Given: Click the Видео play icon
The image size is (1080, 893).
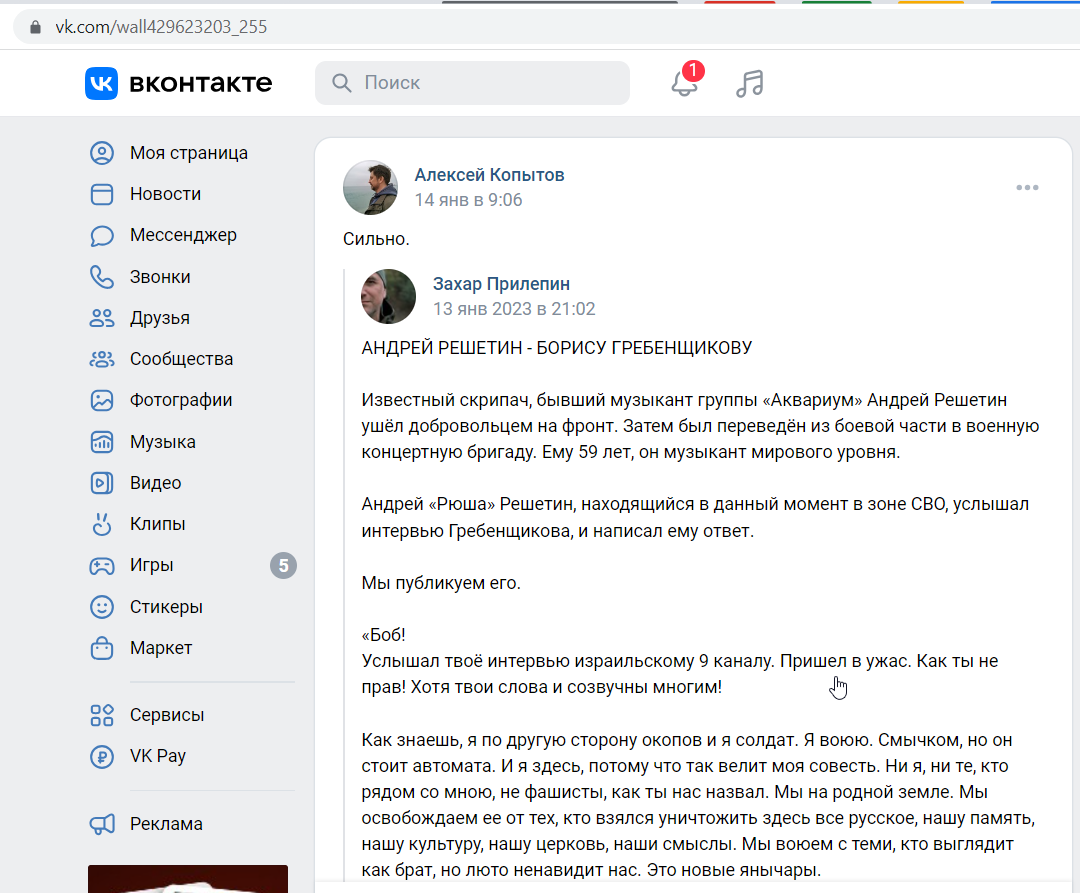Looking at the screenshot, I should coord(102,483).
